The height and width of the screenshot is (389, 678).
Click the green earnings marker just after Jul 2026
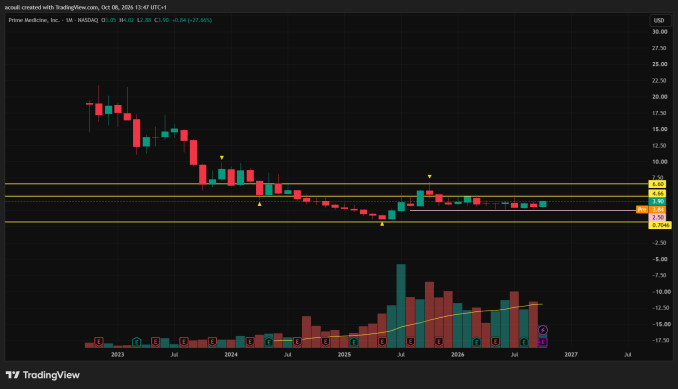(524, 342)
